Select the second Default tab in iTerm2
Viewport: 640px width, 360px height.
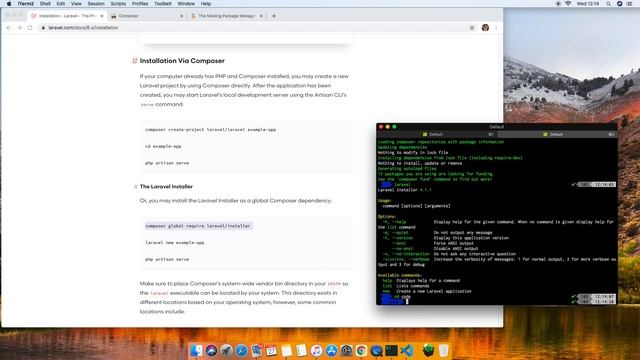pos(556,134)
